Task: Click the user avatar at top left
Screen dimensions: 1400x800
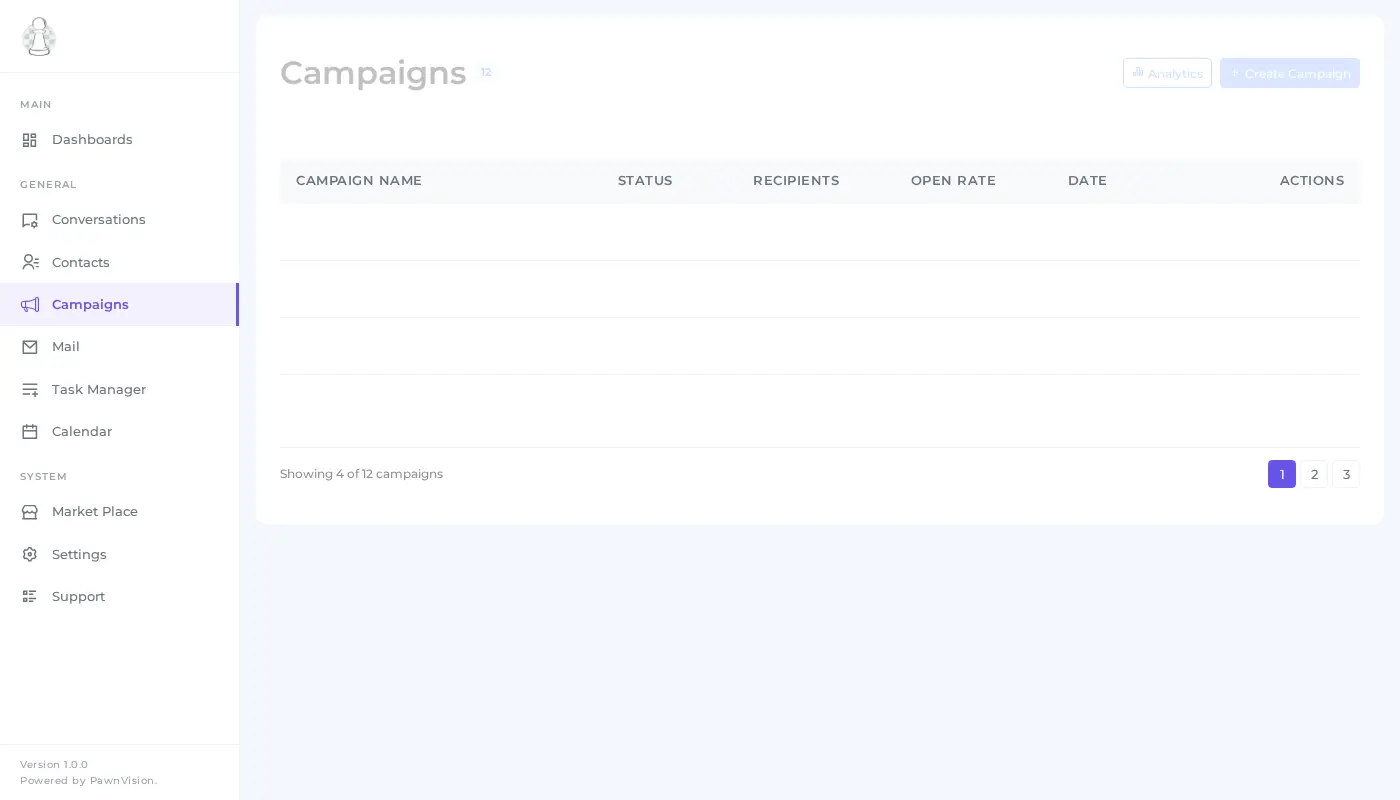Action: (39, 37)
